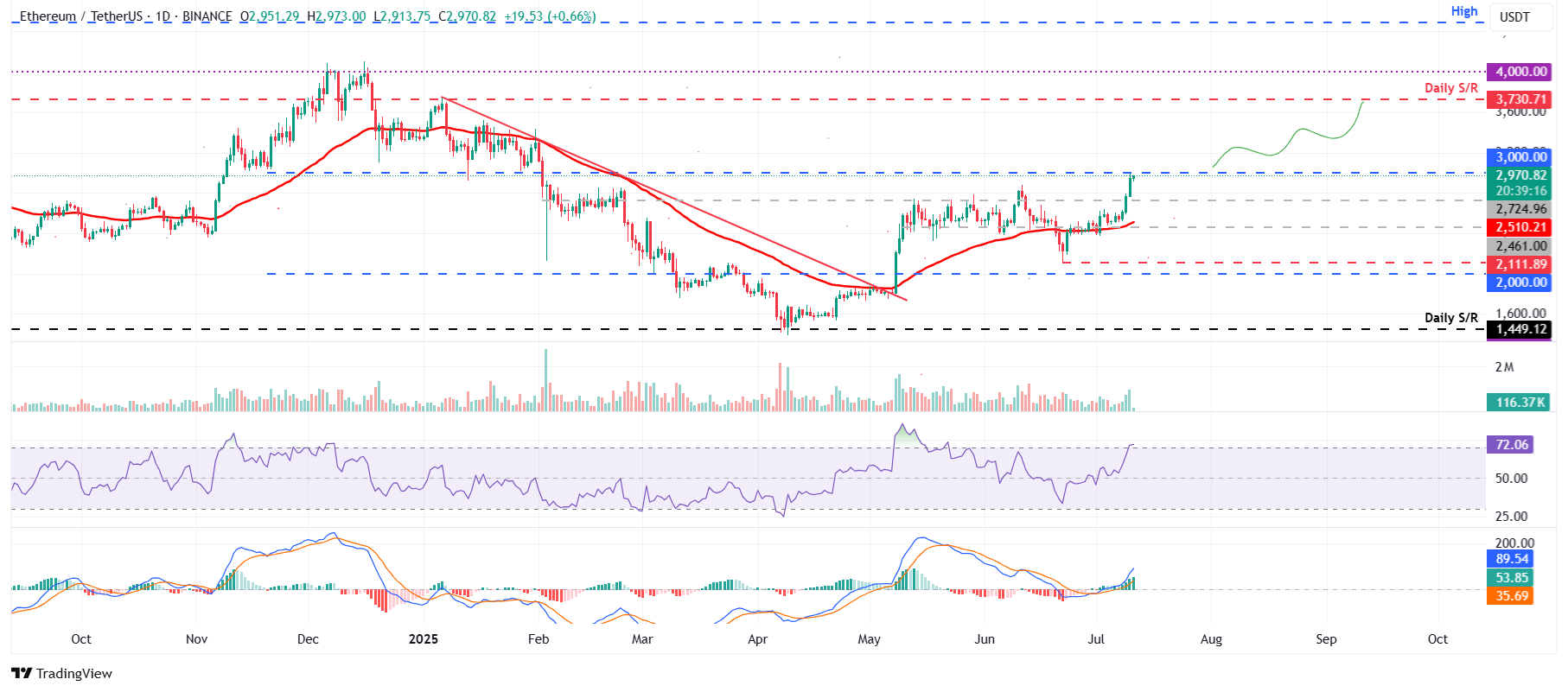This screenshot has width=1568, height=692.
Task: Click the red 2,111.89 price label
Action: point(1519,264)
